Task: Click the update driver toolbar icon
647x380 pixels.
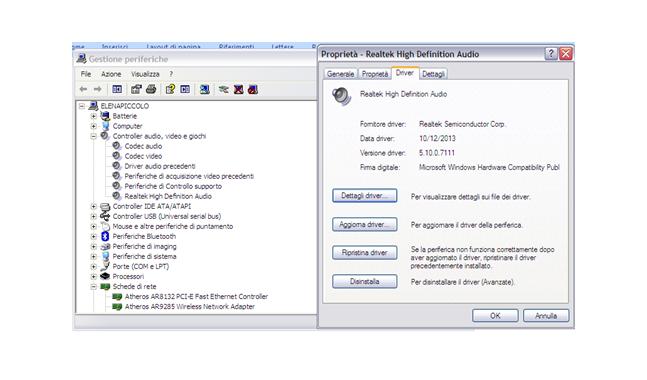Action: coord(224,89)
